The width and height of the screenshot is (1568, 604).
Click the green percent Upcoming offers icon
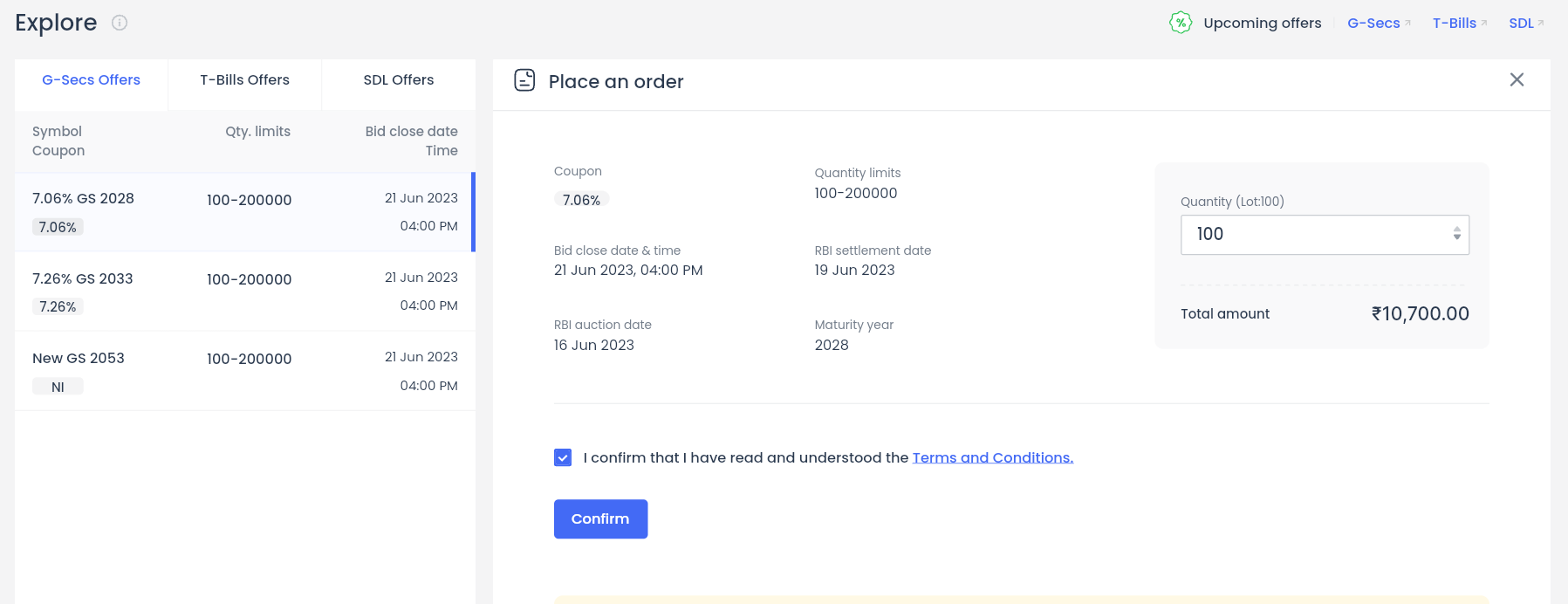pos(1181,23)
